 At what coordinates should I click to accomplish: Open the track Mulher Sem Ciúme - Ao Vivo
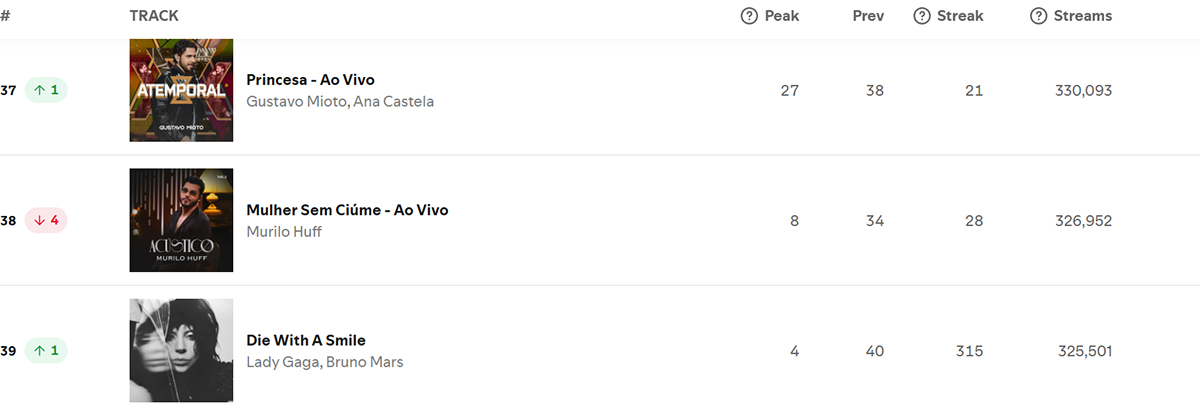point(347,210)
